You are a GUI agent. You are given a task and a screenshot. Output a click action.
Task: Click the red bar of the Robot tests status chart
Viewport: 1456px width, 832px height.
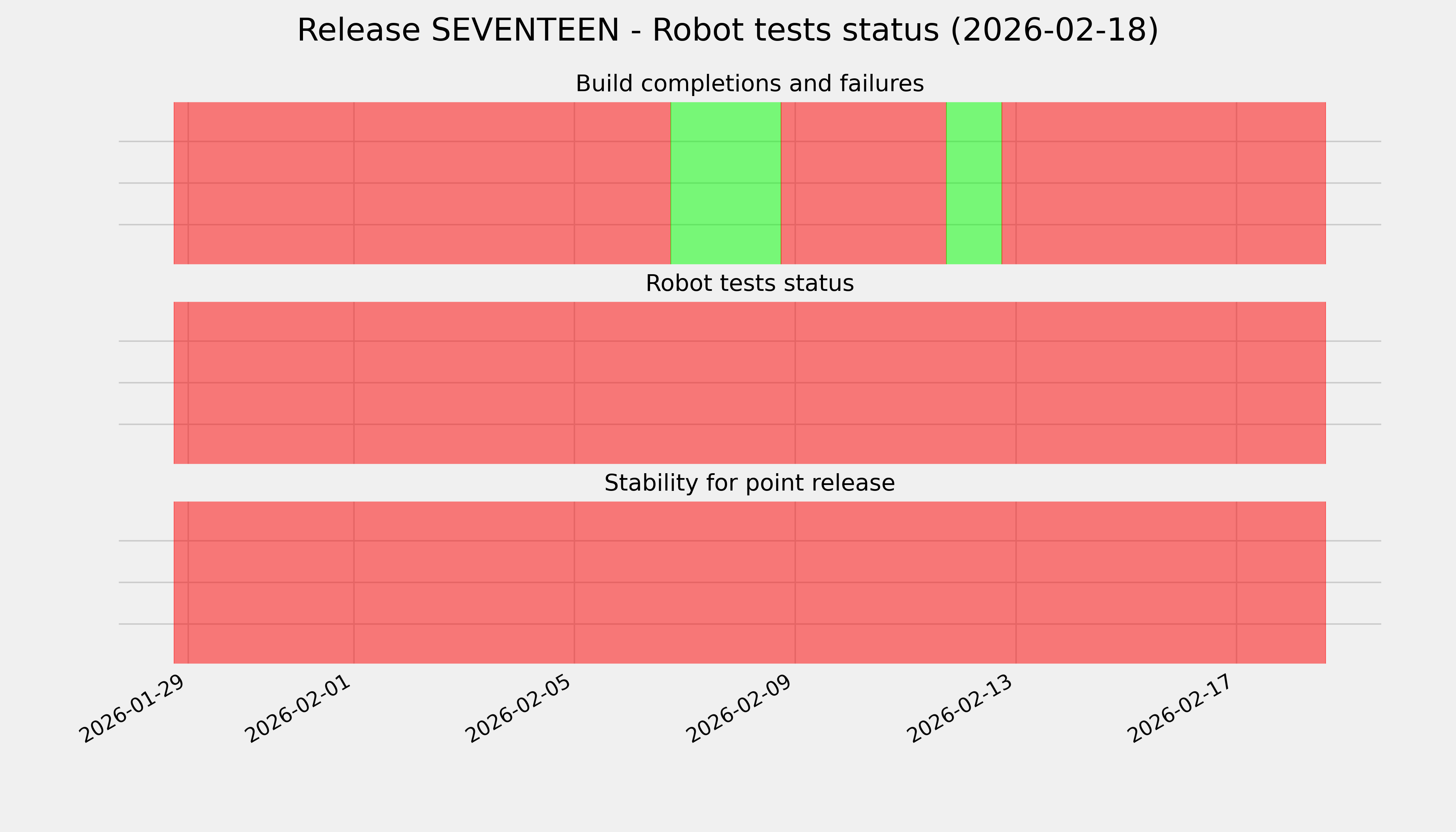pos(749,383)
